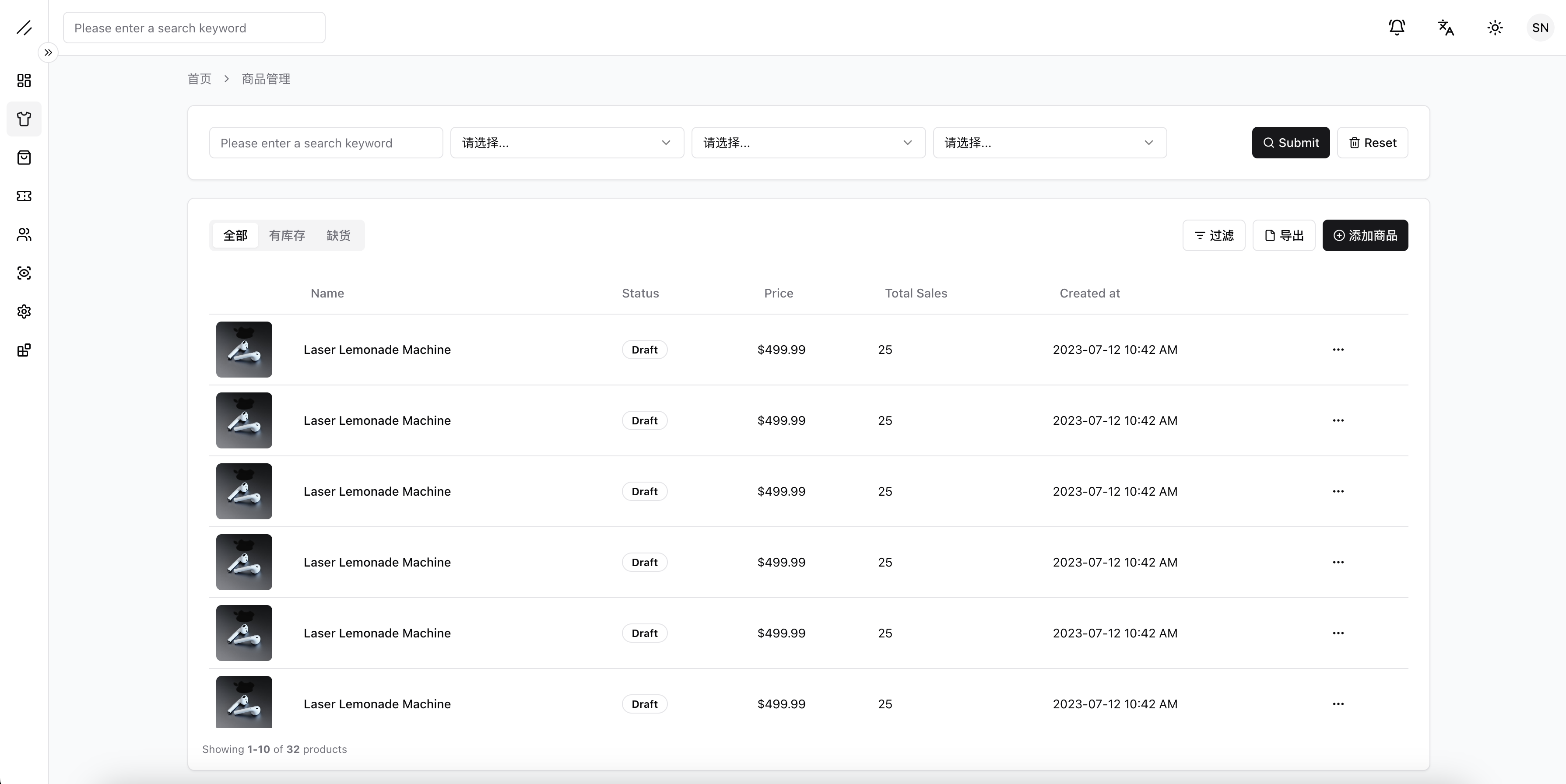Expand the sidebar with double-chevron button
Viewport: 1566px width, 784px height.
pos(48,52)
